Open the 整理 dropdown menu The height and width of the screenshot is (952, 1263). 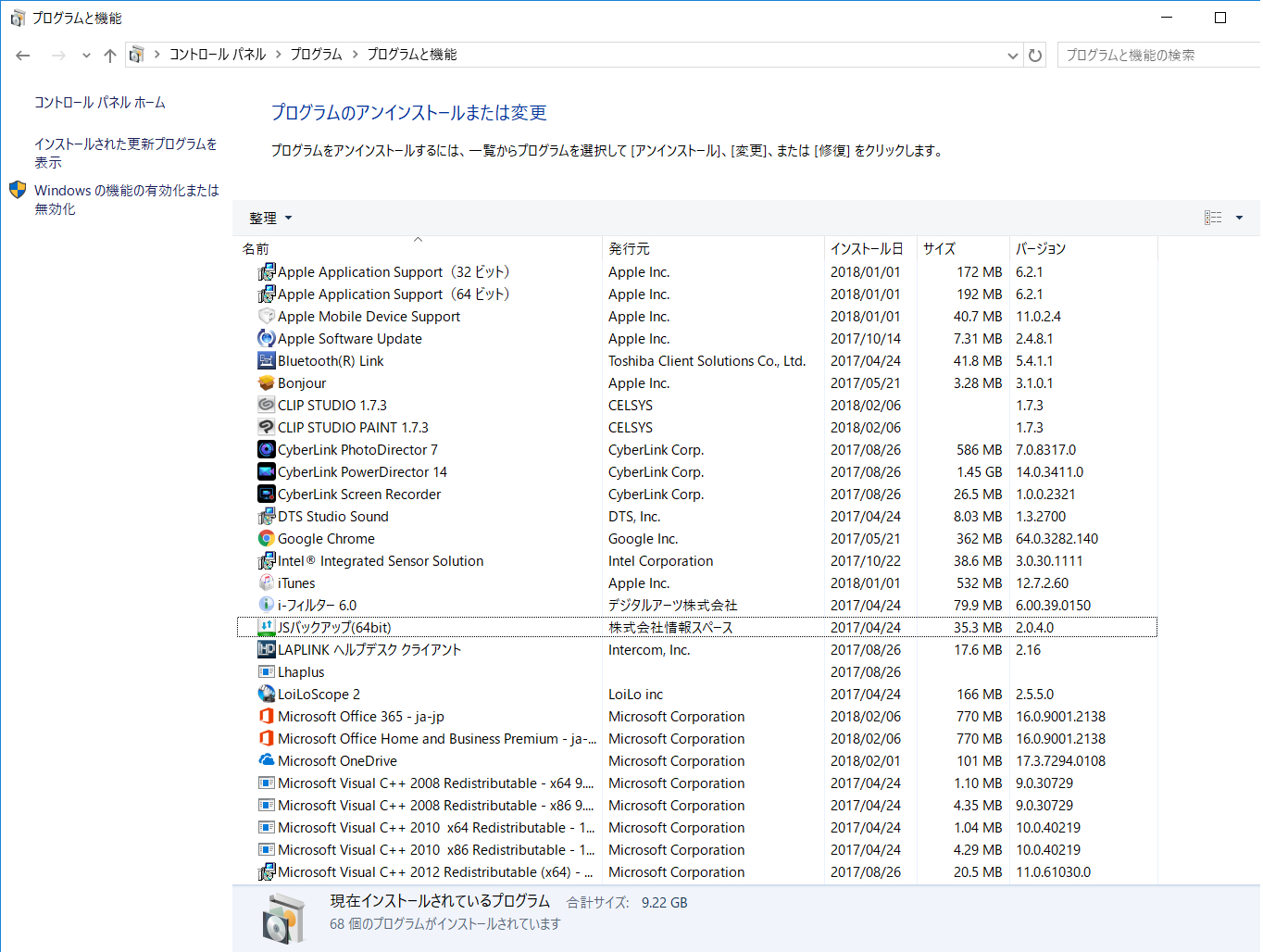tap(270, 219)
